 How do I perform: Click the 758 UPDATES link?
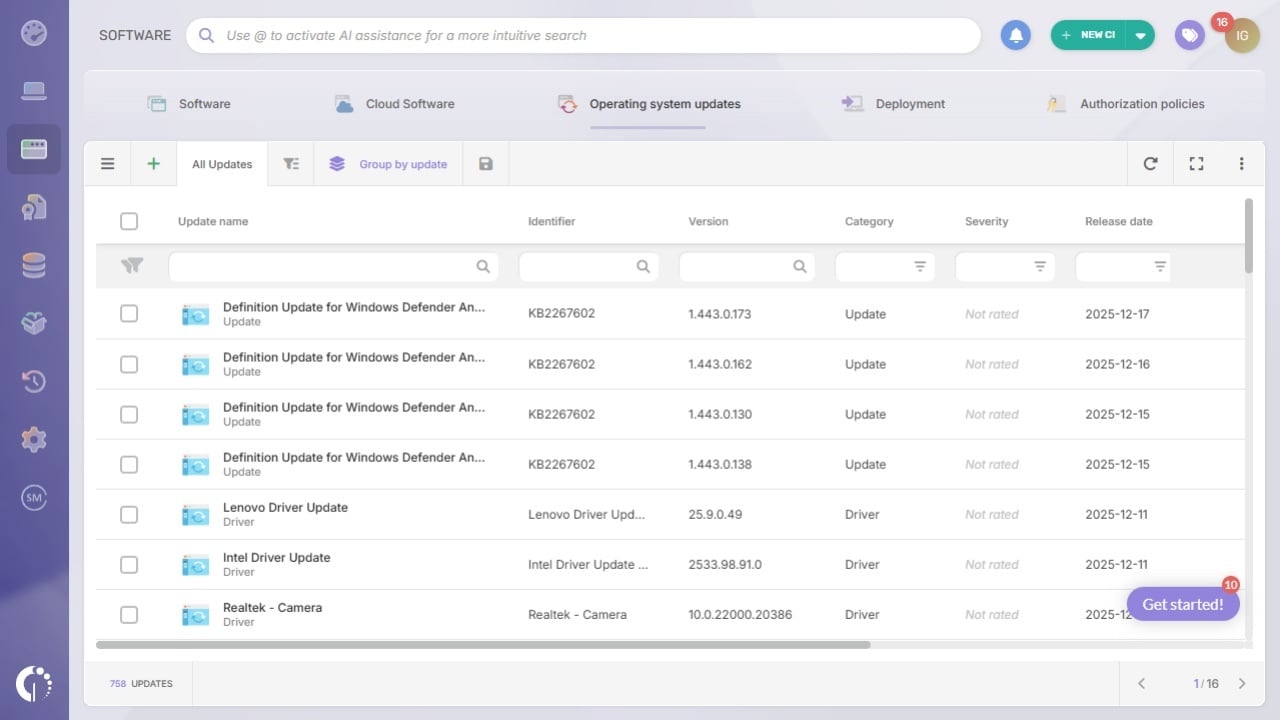(x=140, y=683)
